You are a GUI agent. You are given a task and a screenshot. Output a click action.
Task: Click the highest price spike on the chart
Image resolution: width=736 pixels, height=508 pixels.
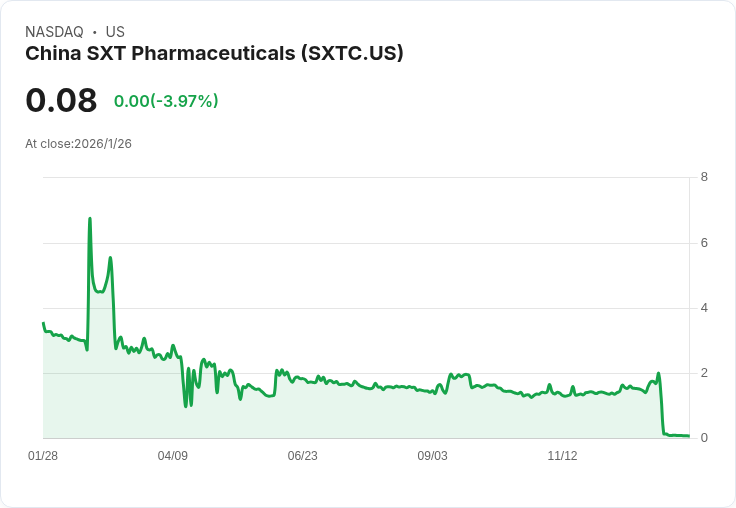point(90,218)
